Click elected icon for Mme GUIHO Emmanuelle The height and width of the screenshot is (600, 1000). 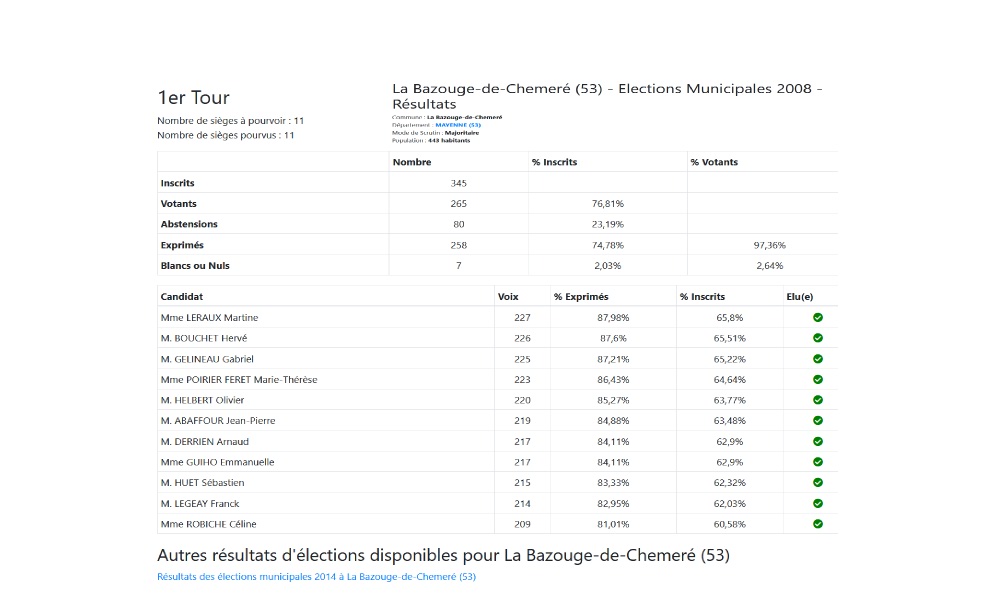pos(818,462)
